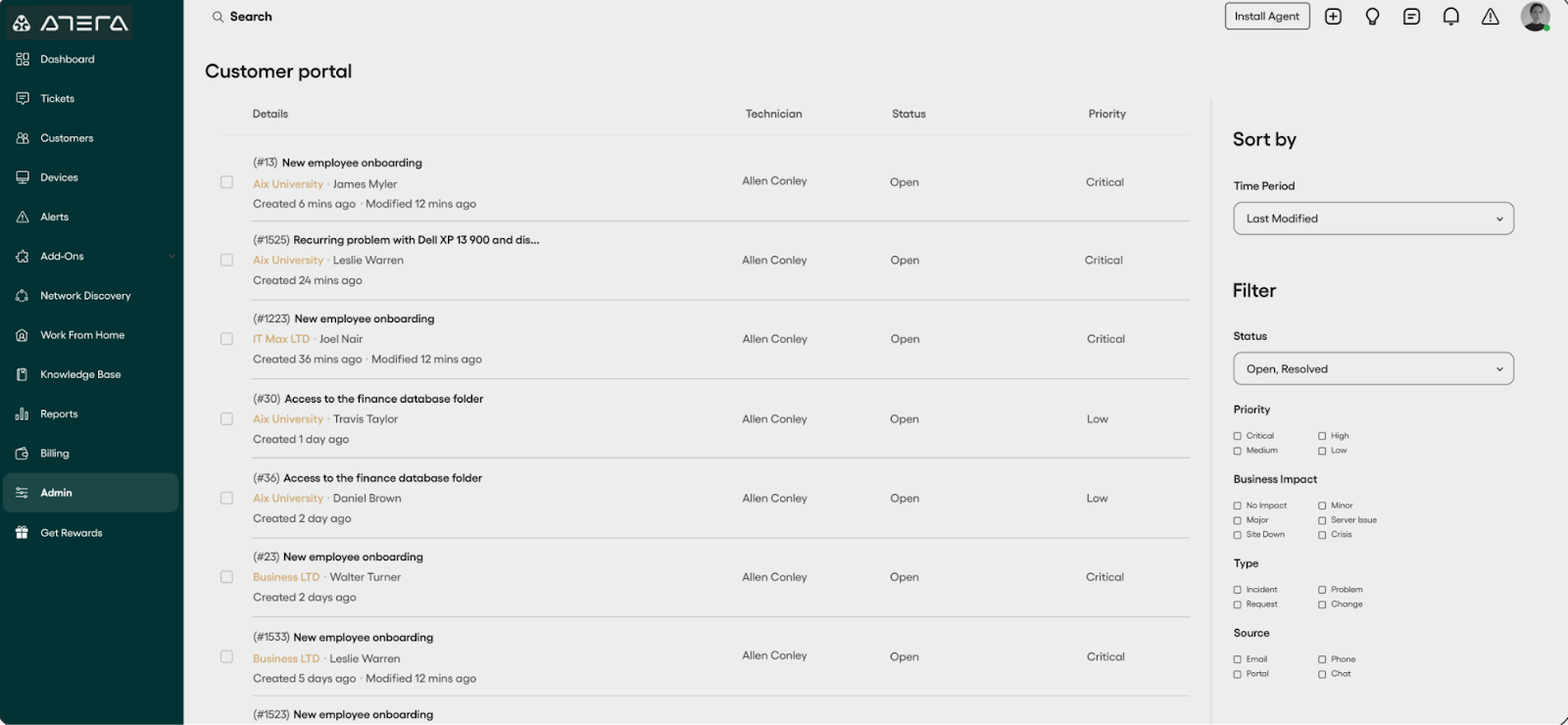Open the quick-create plus icon

[1333, 16]
